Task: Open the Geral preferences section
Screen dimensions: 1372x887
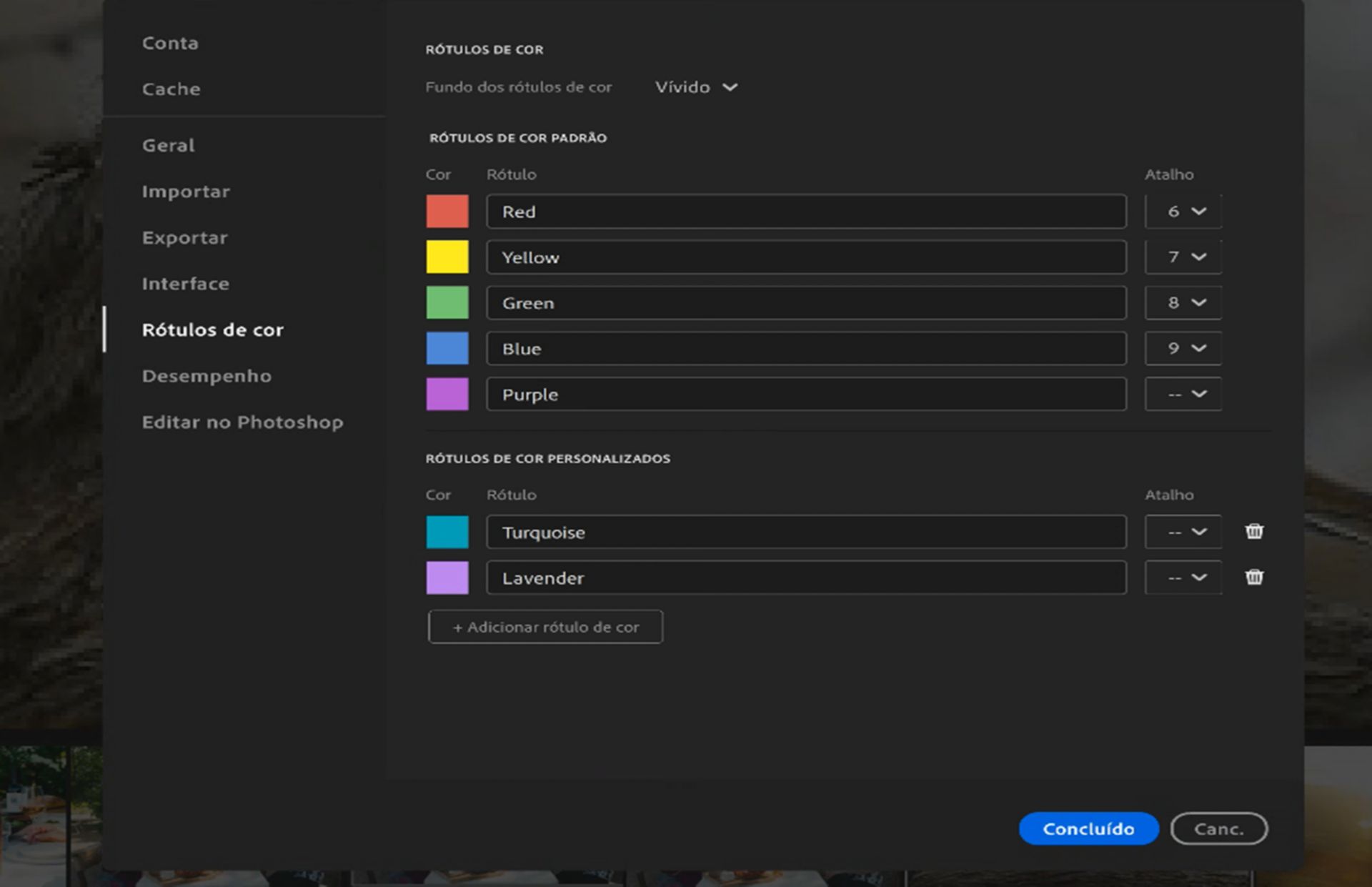Action: [168, 145]
